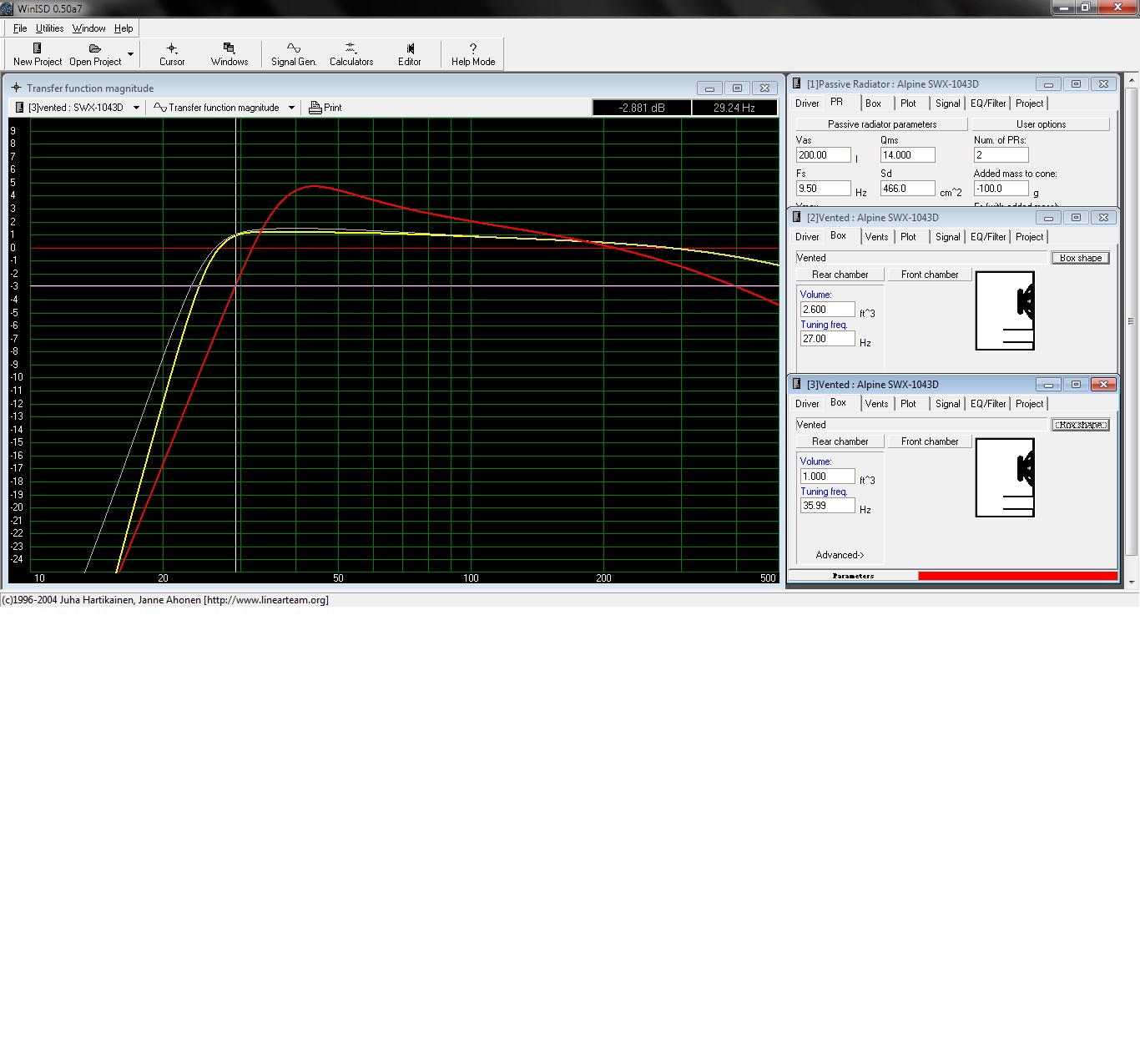
Task: Expand the Open Project dropdown arrow
Action: pyautogui.click(x=130, y=54)
